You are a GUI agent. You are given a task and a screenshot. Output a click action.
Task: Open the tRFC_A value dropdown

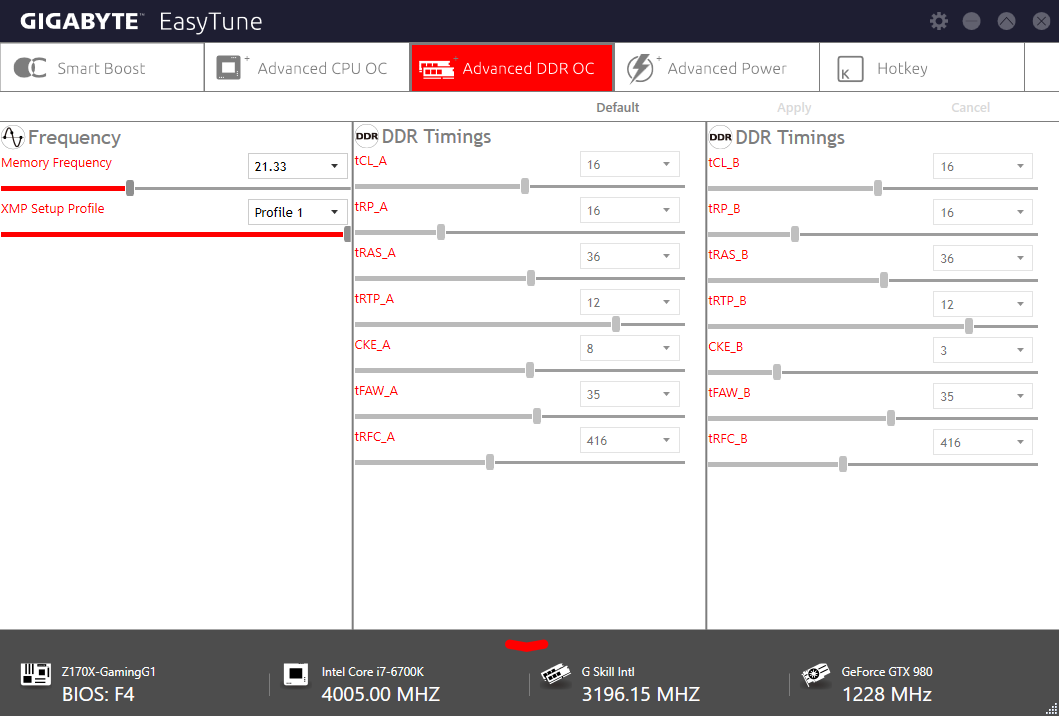point(629,440)
